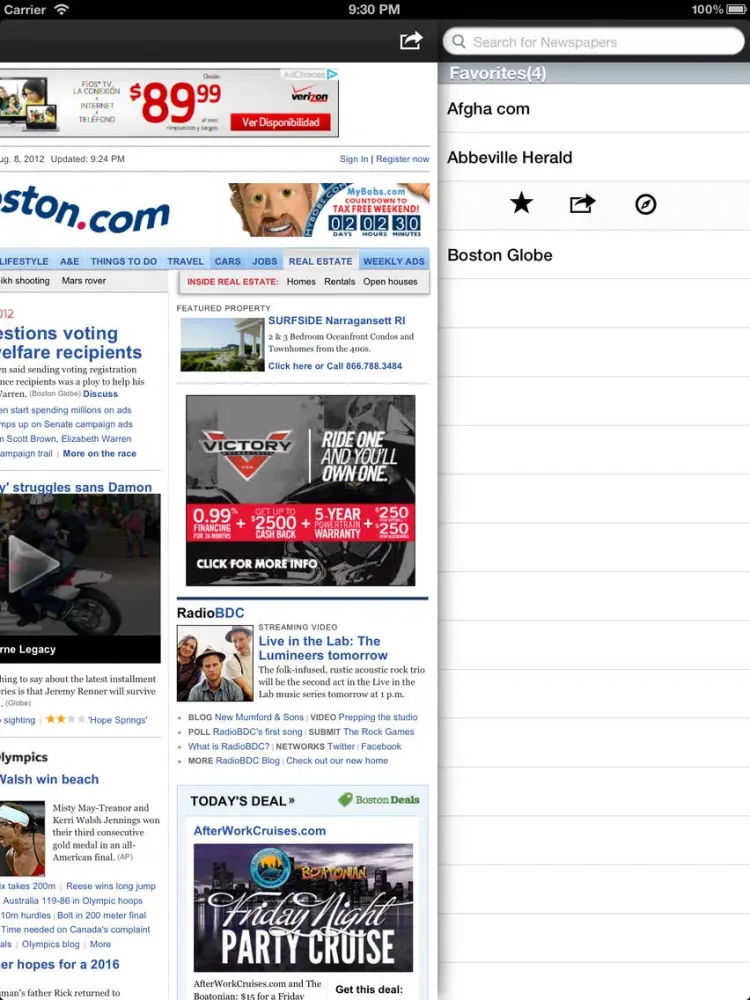This screenshot has height=1000, width=750.
Task: Open 'New Mumford & Sons' blog link
Action: tap(259, 717)
